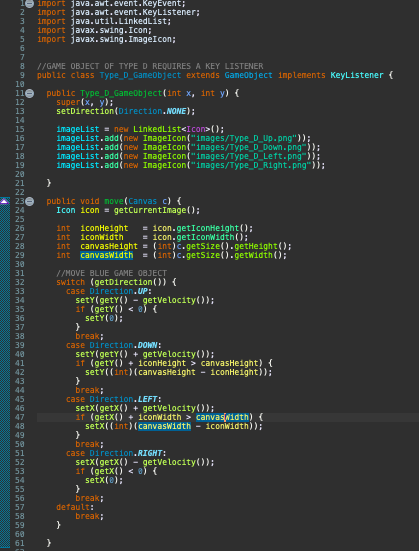The height and width of the screenshot is (551, 419).
Task: Click highlighted canvasWidth on line 48
Action: [x=165, y=426]
